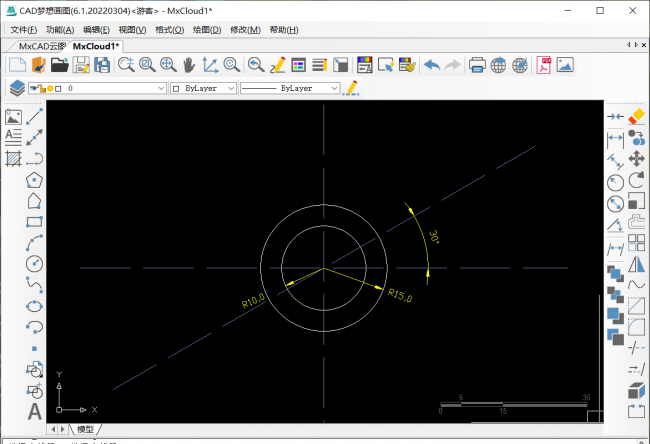Select the Eraser delete tool
This screenshot has width=650, height=444.
click(x=636, y=116)
